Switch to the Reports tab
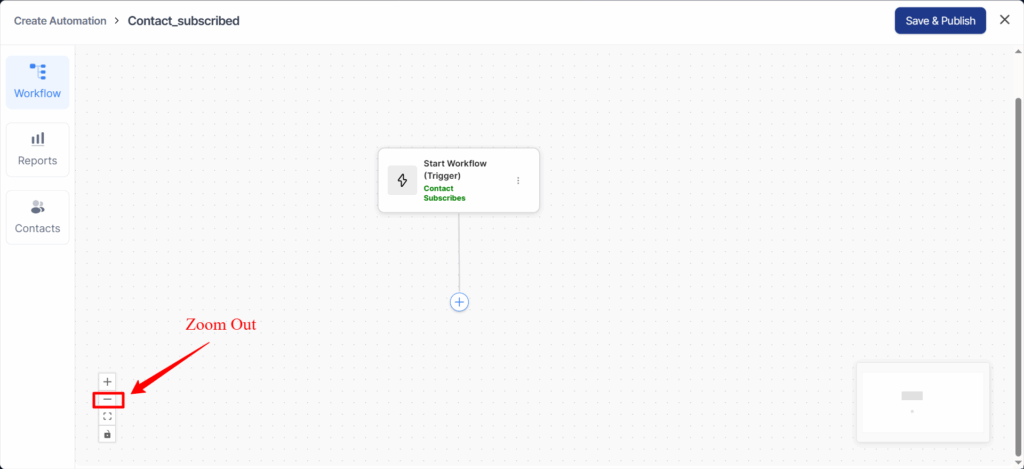Image resolution: width=1024 pixels, height=469 pixels. (x=37, y=149)
